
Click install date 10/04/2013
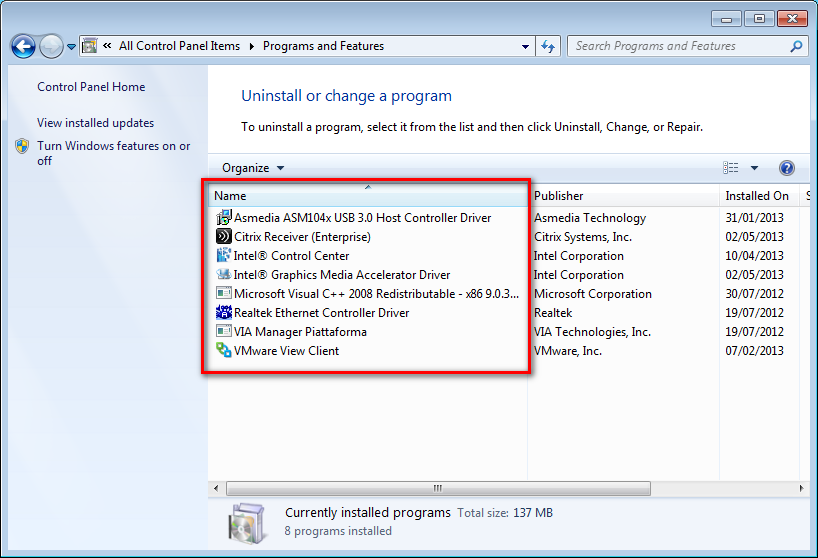(754, 256)
